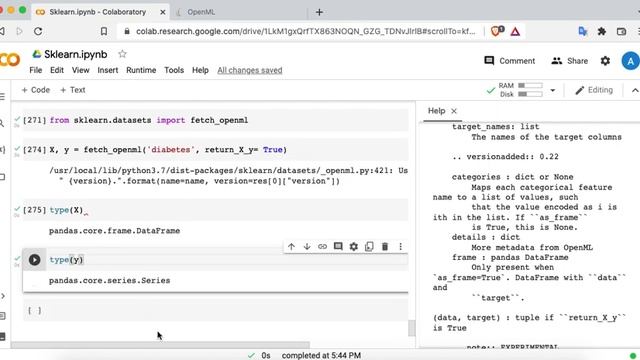This screenshot has width=640, height=360.
Task: Click the notebook vertical scrollbar
Action: coord(411,328)
